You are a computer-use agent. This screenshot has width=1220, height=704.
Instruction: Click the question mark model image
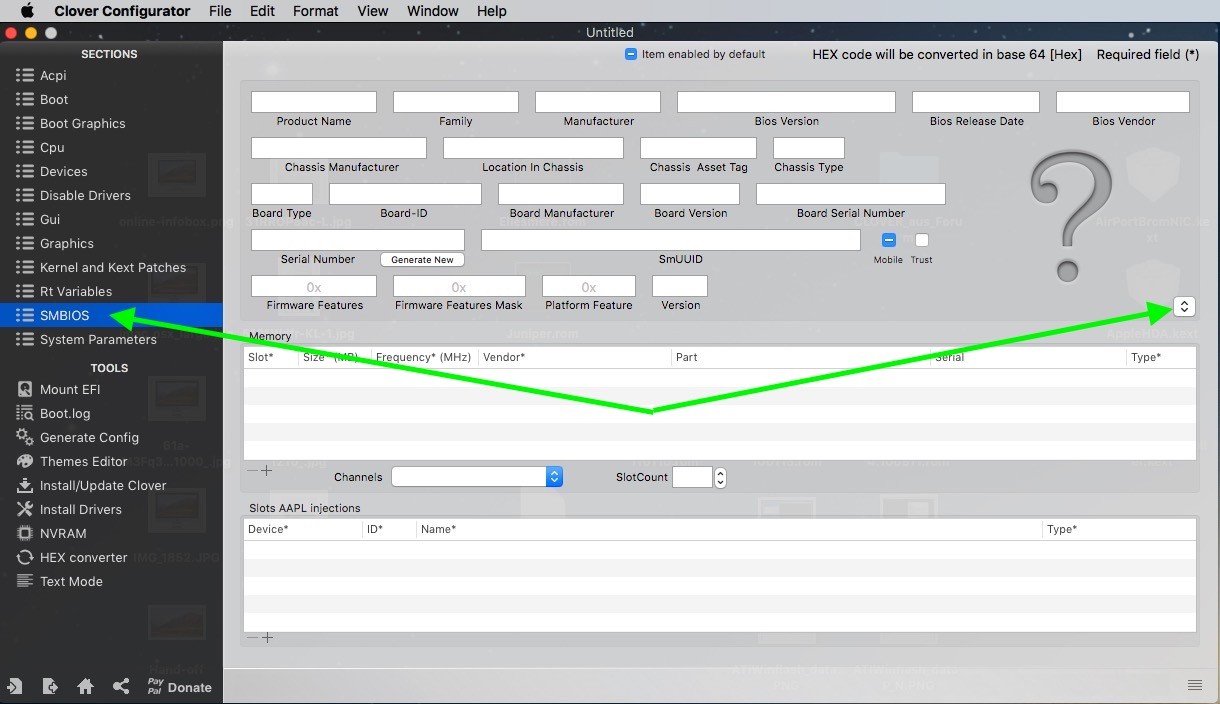click(1071, 216)
